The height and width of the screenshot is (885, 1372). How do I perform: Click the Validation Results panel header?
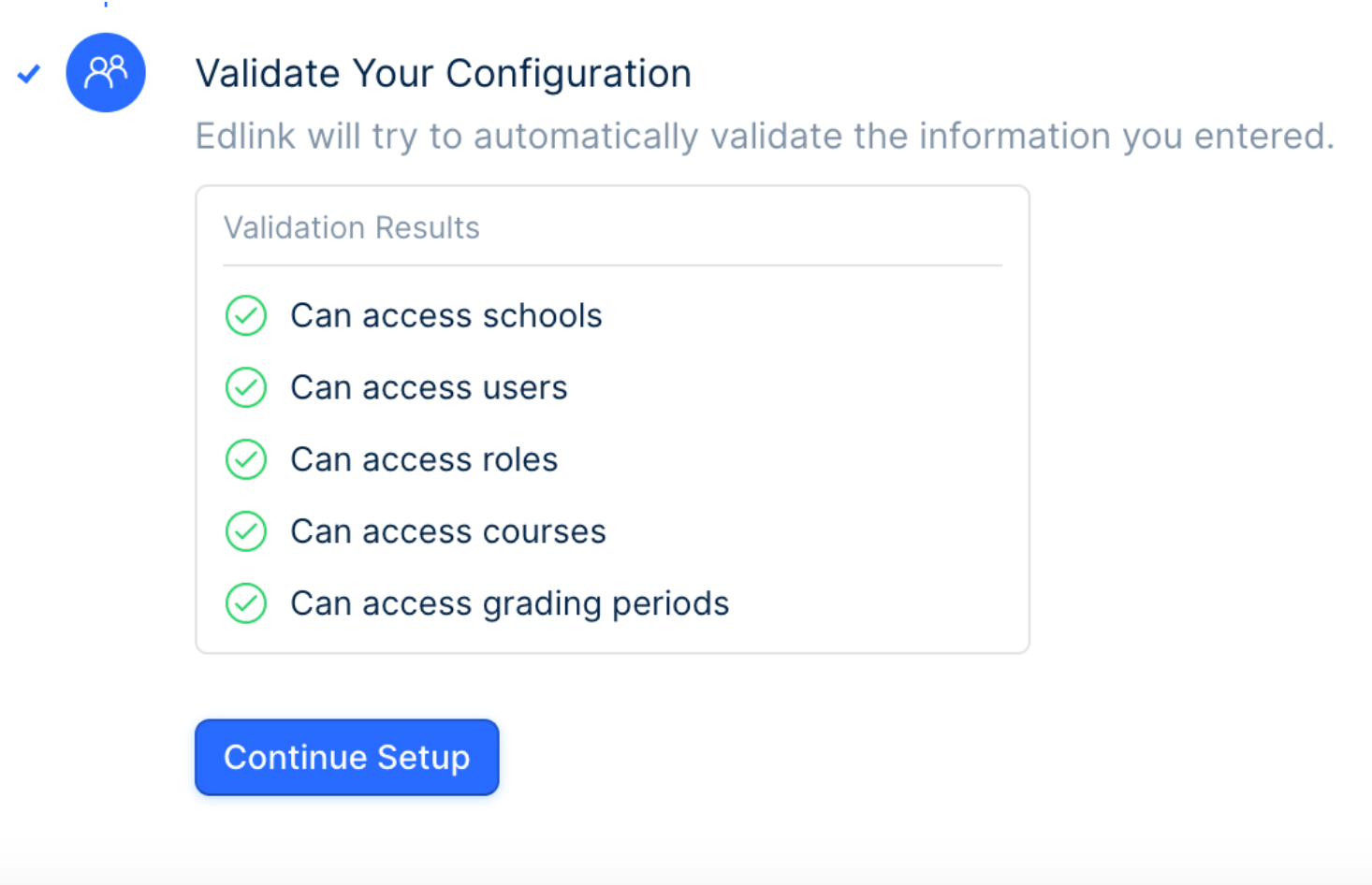[x=352, y=227]
